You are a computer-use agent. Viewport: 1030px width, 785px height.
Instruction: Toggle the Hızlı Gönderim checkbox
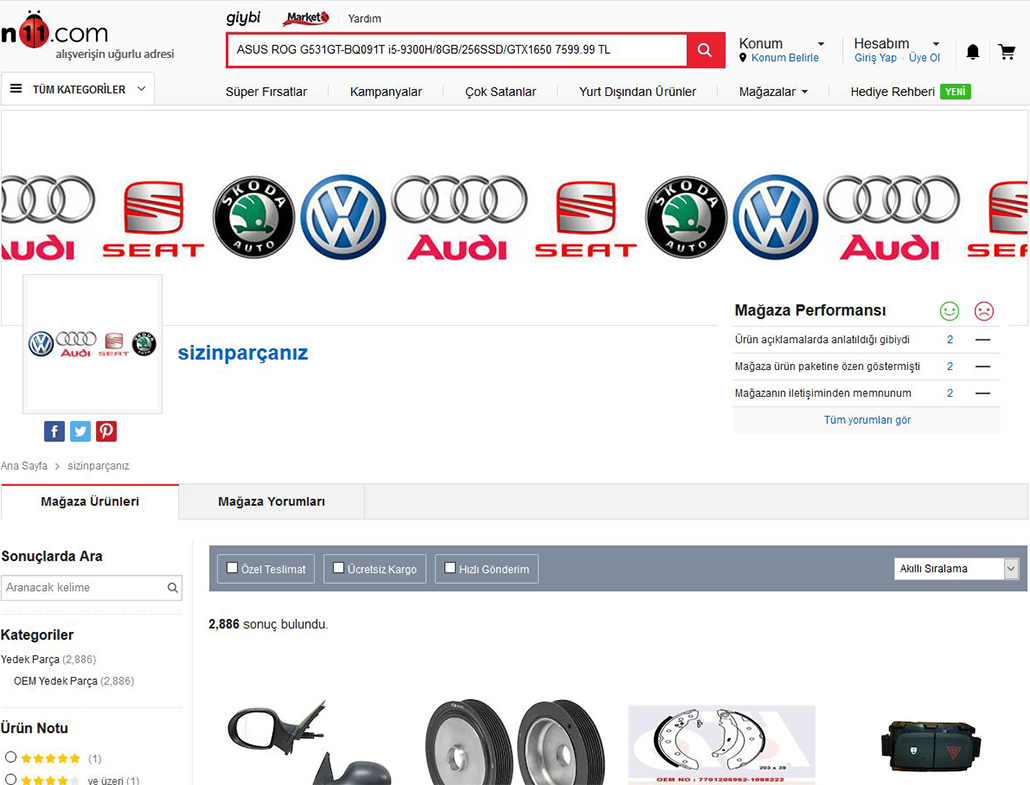[450, 568]
